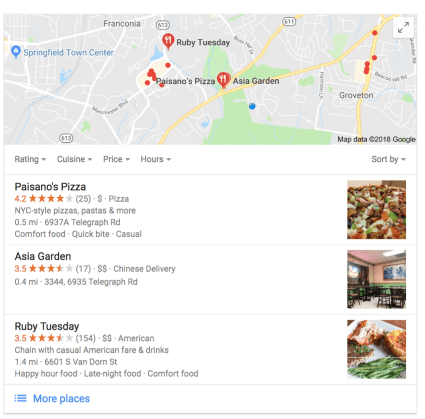
Task: Click the More places link
Action: [x=62, y=399]
